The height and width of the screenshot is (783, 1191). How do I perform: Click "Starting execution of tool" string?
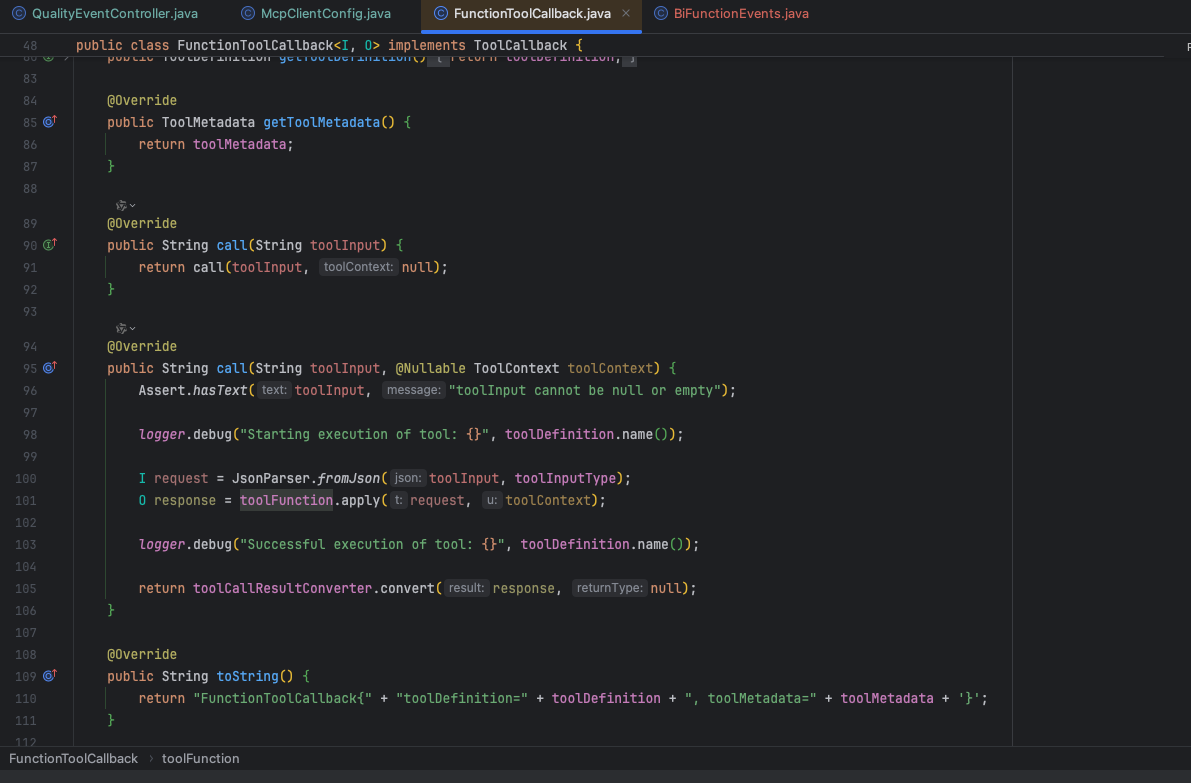point(365,434)
